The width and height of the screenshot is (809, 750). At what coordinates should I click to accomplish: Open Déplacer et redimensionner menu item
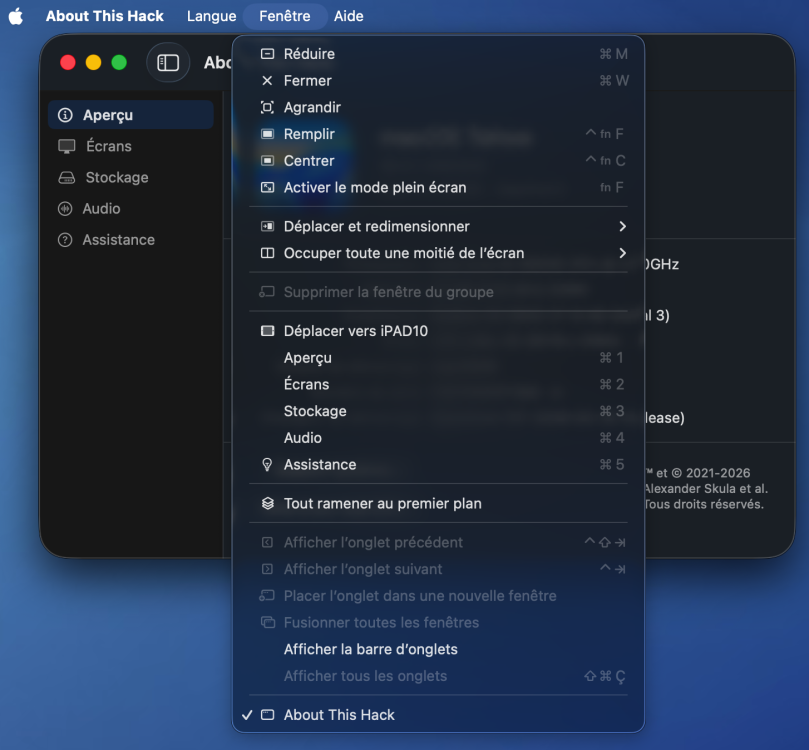[x=438, y=226]
